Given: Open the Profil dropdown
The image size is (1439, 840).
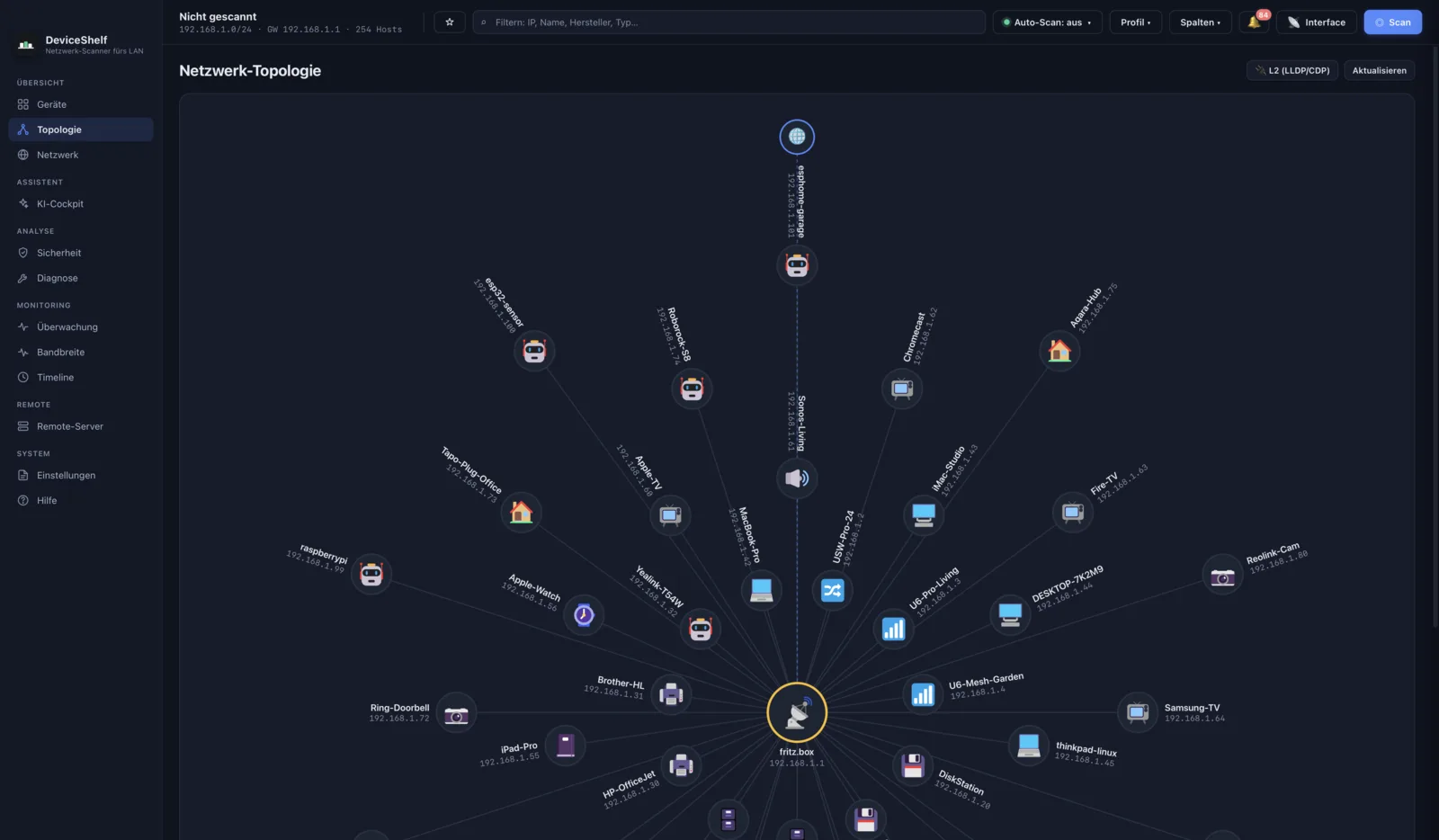Looking at the screenshot, I should click(1136, 22).
